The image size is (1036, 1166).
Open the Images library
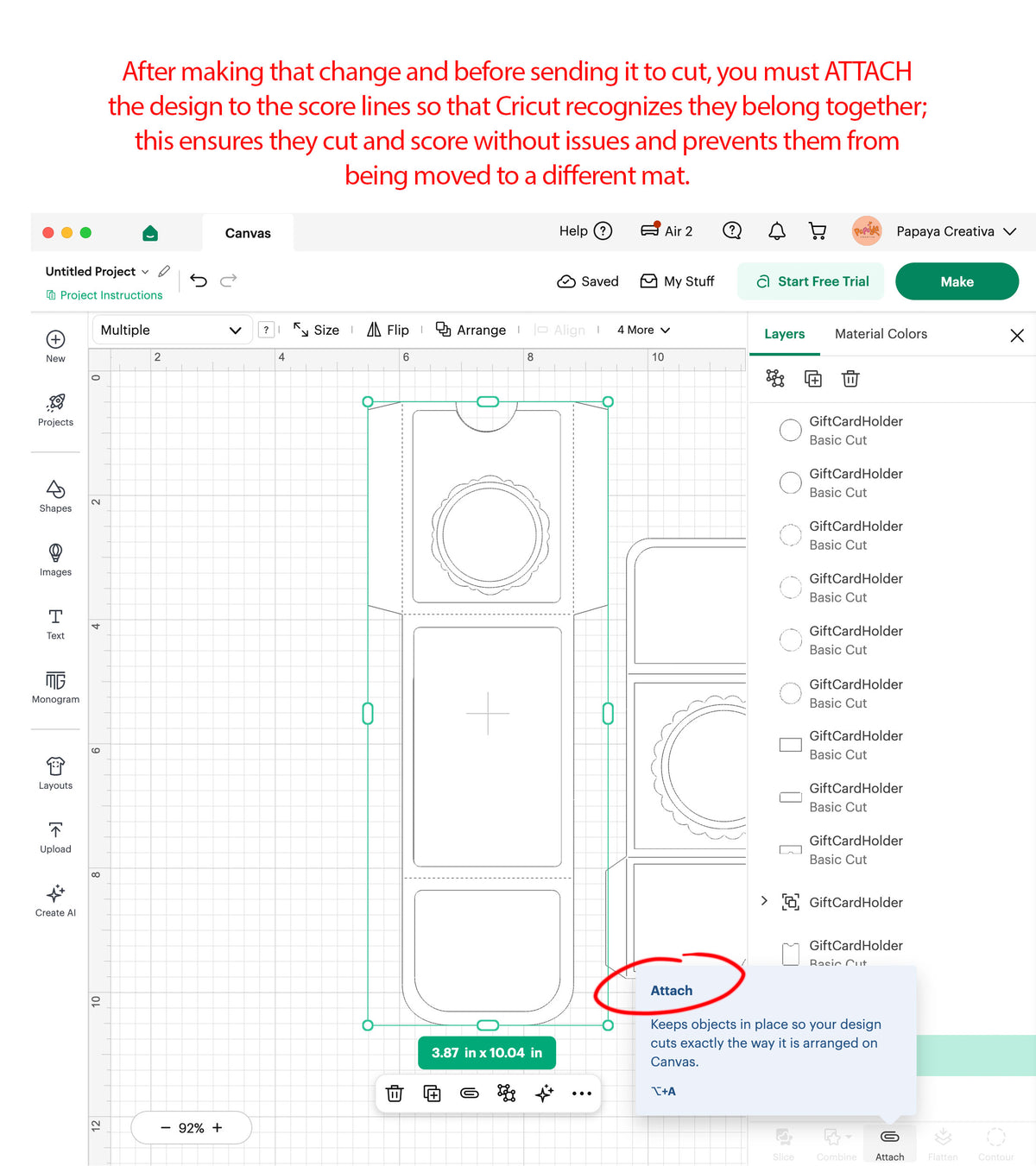pyautogui.click(x=55, y=559)
